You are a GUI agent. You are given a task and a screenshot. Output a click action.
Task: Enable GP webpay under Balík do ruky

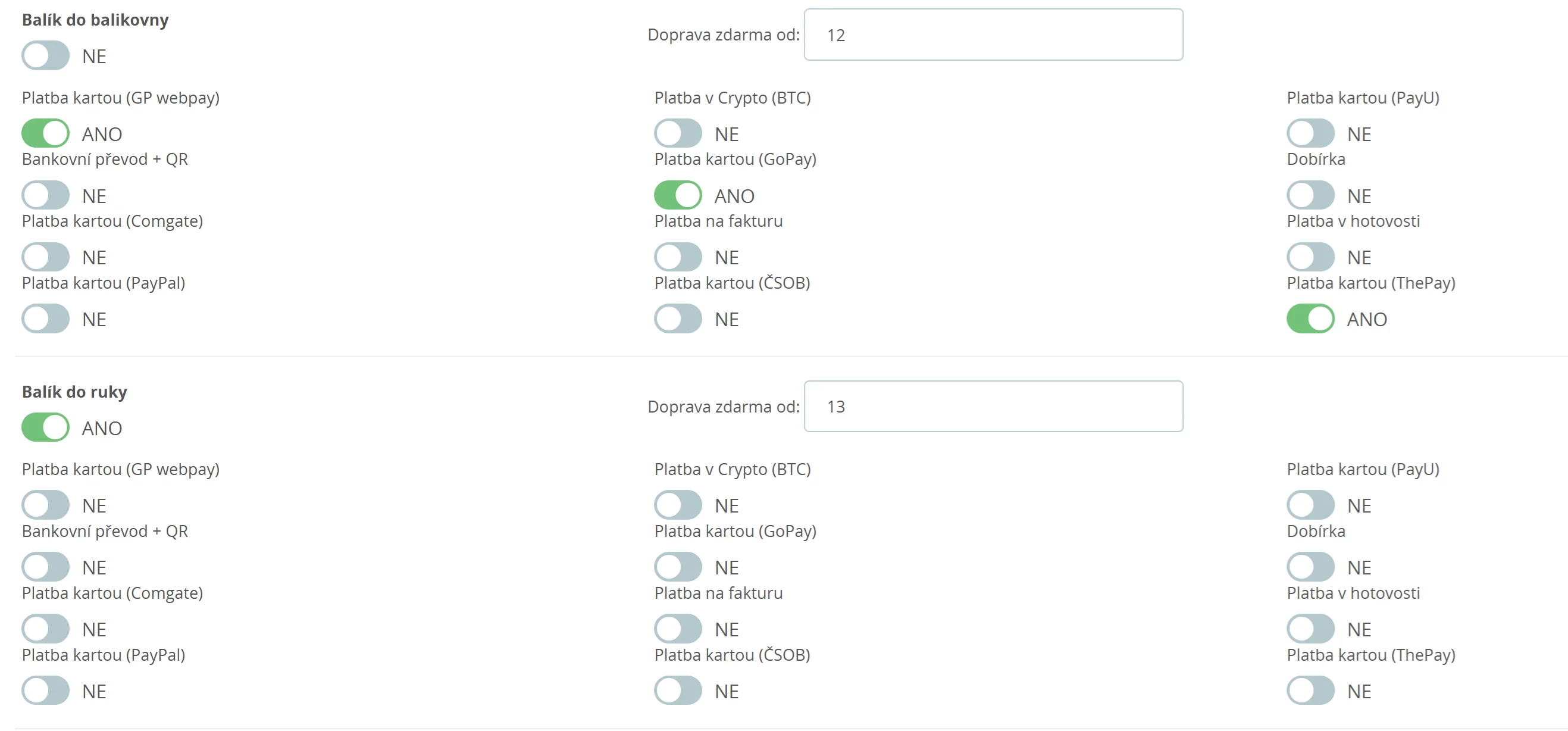pyautogui.click(x=46, y=505)
